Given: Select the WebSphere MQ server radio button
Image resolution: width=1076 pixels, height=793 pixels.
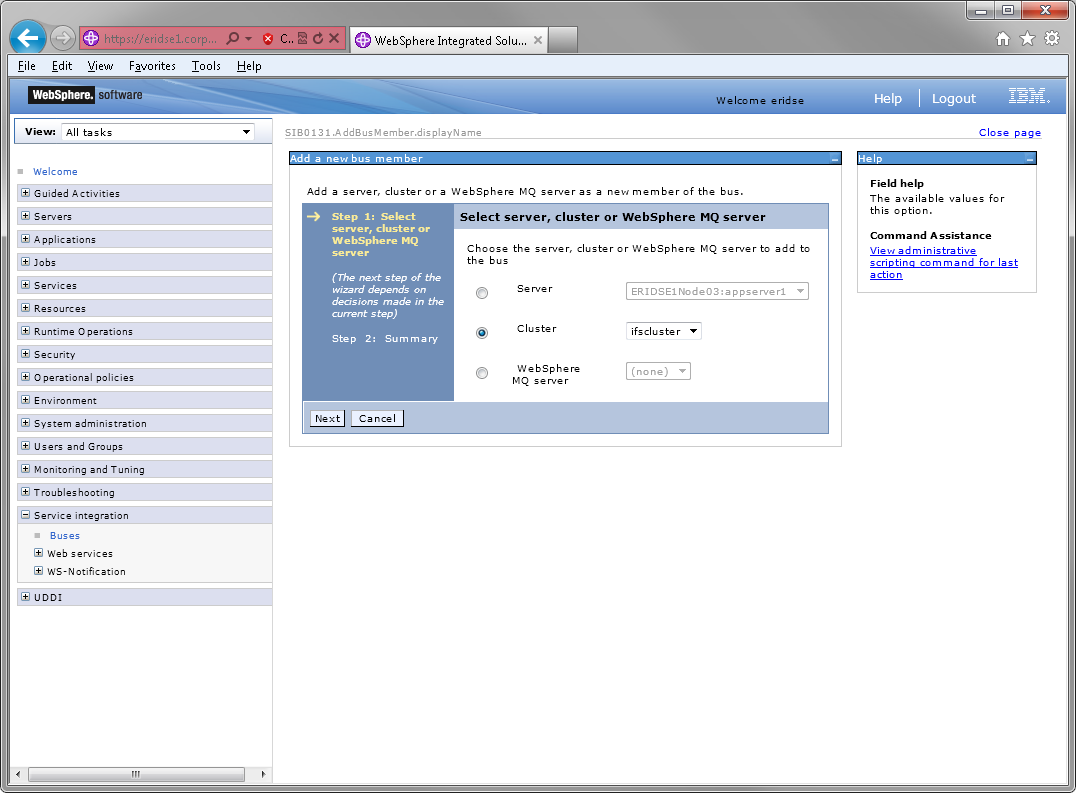Looking at the screenshot, I should coord(482,372).
